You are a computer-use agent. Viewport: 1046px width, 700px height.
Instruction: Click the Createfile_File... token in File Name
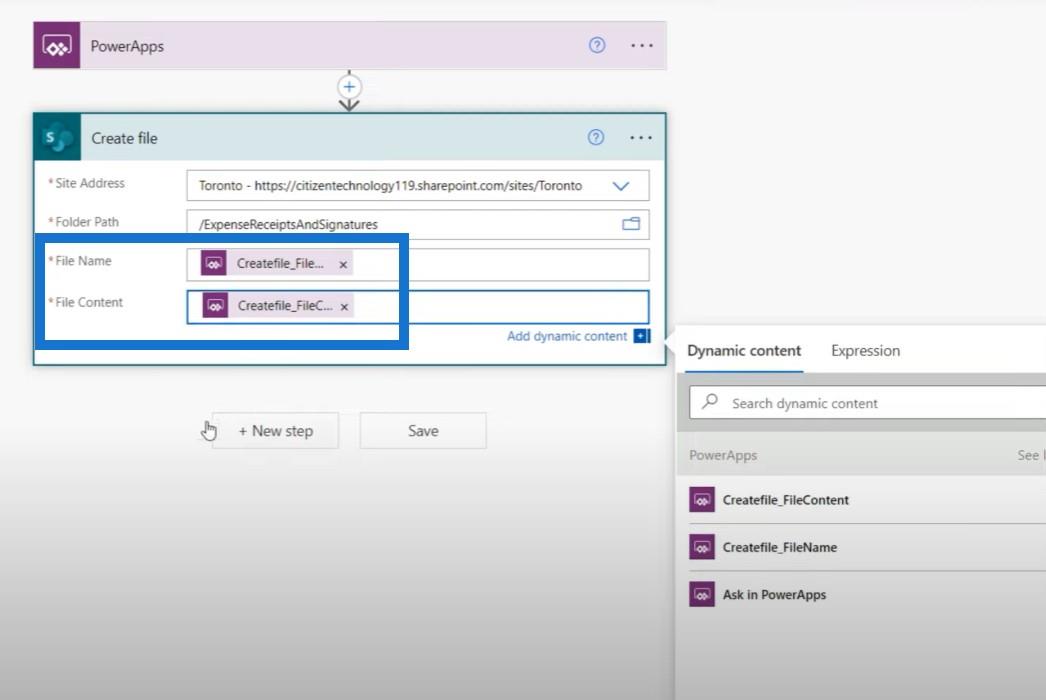pos(277,264)
